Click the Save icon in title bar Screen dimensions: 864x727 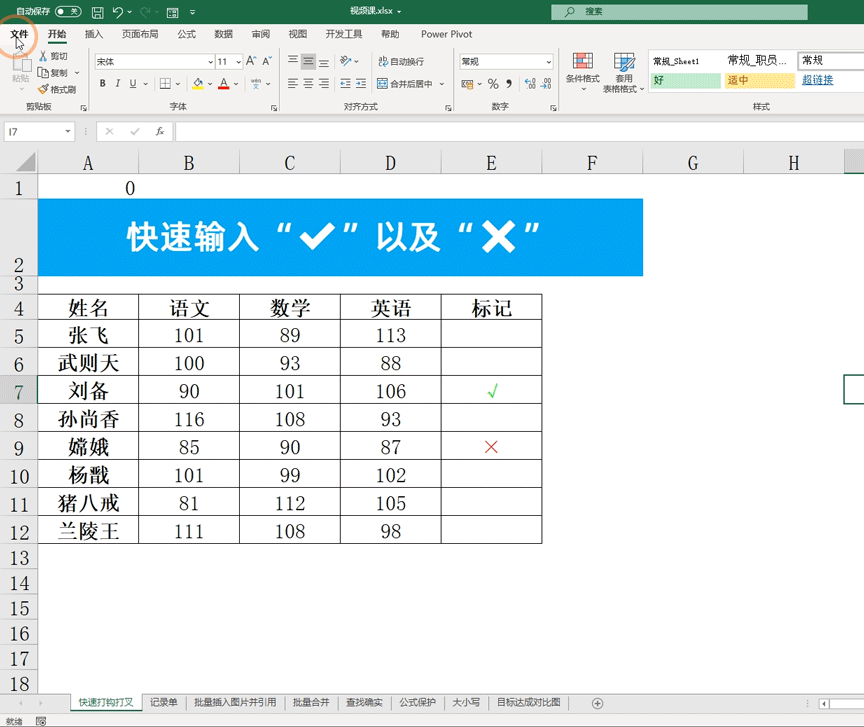[x=98, y=12]
